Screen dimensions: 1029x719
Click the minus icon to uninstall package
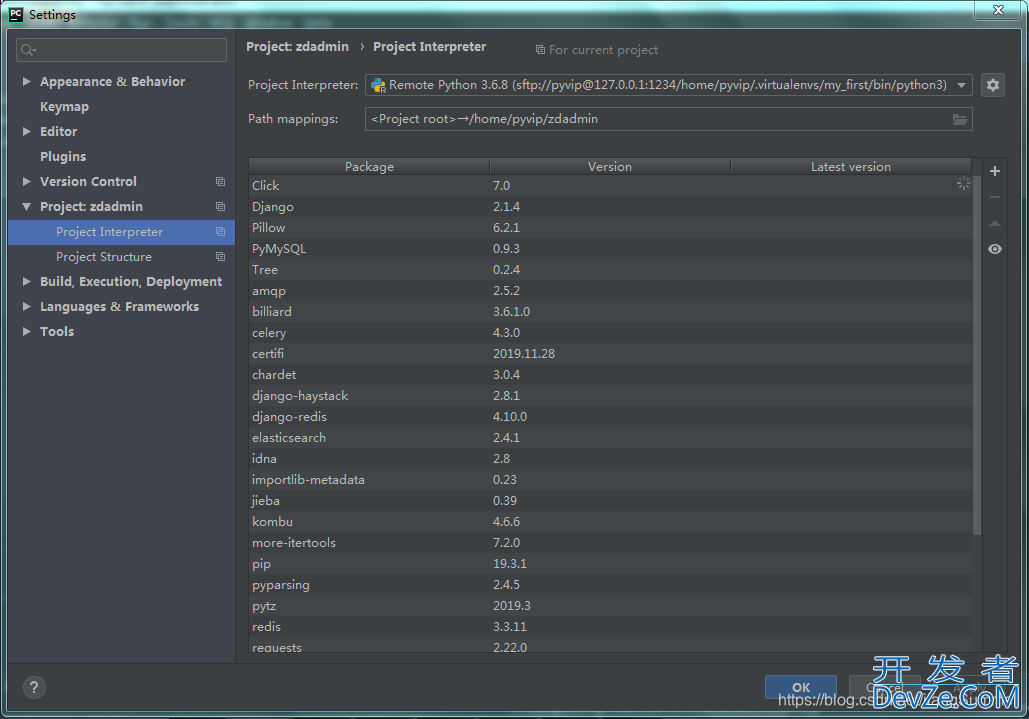pyautogui.click(x=995, y=197)
